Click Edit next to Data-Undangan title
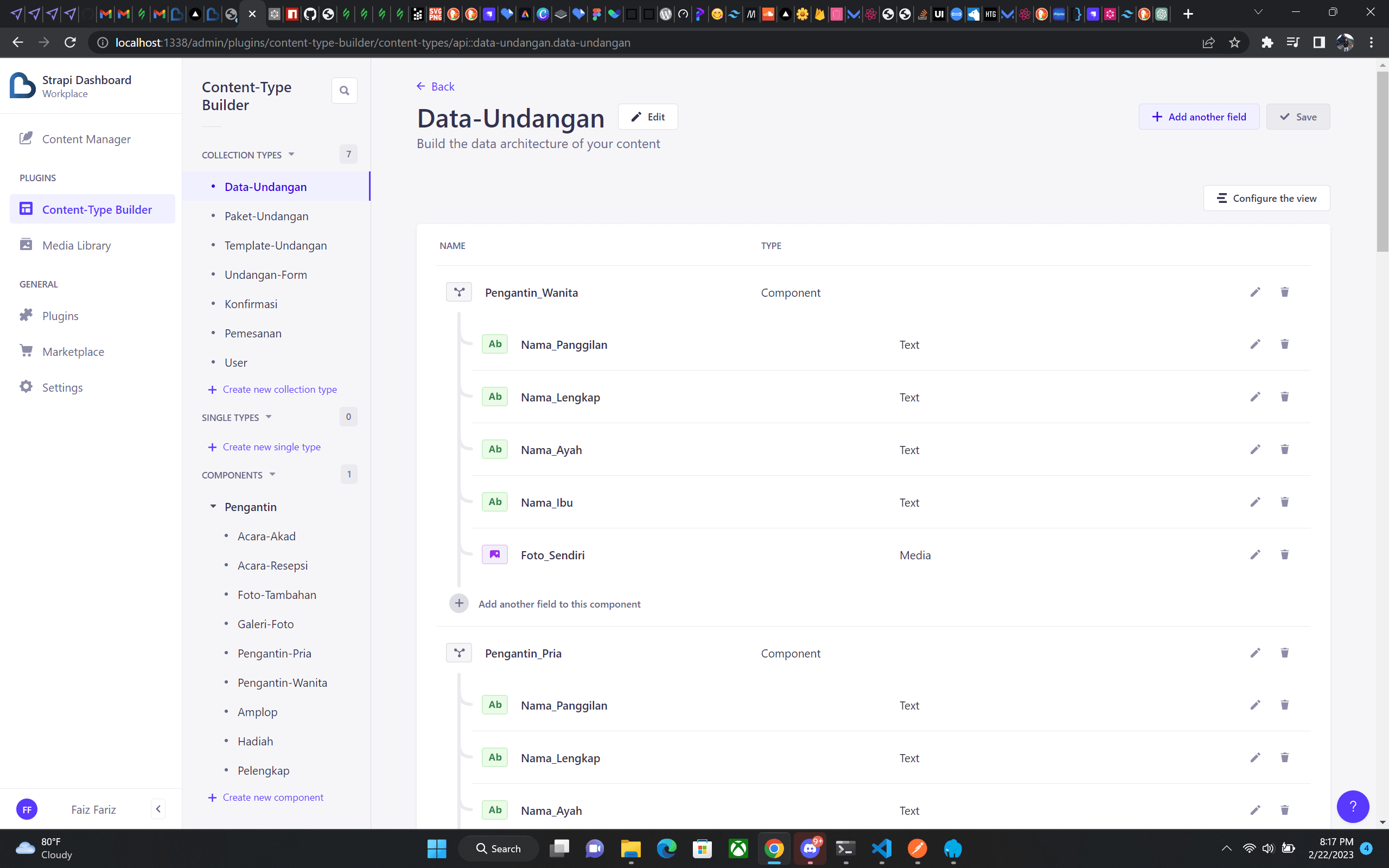 pos(648,117)
